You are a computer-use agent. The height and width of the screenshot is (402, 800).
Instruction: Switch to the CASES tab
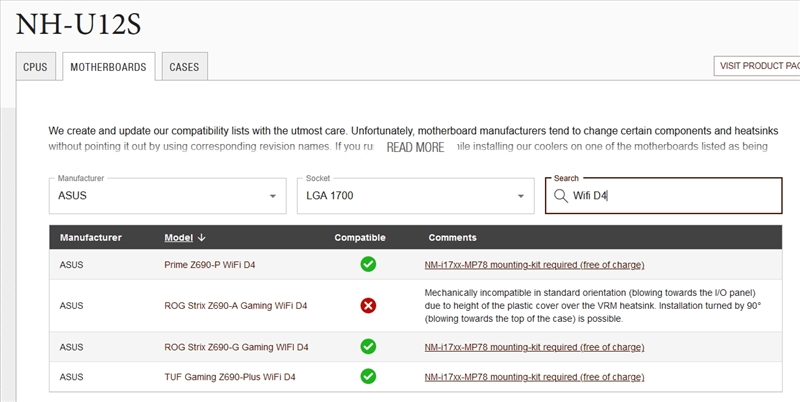click(x=184, y=68)
